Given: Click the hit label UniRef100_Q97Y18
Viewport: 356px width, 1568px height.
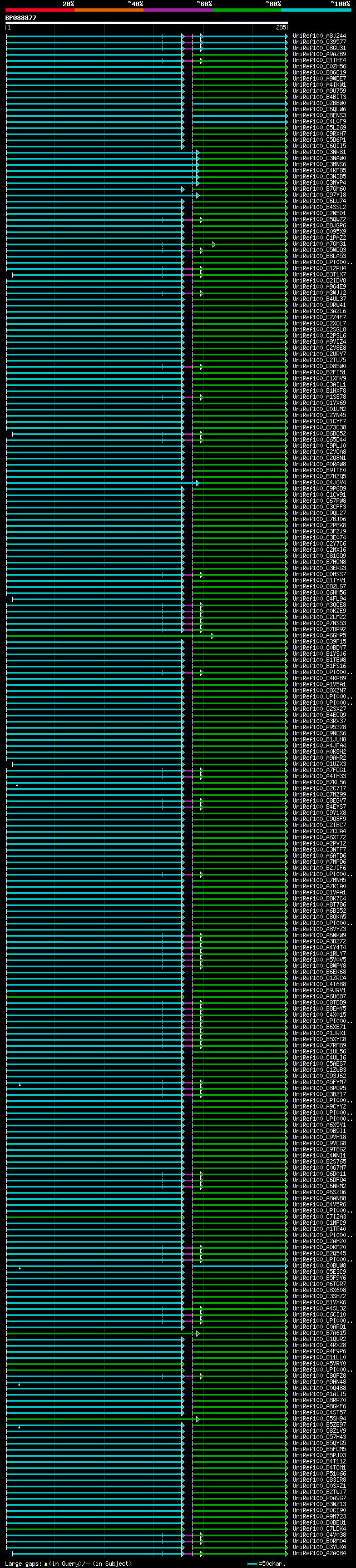Looking at the screenshot, I should click(x=319, y=195).
